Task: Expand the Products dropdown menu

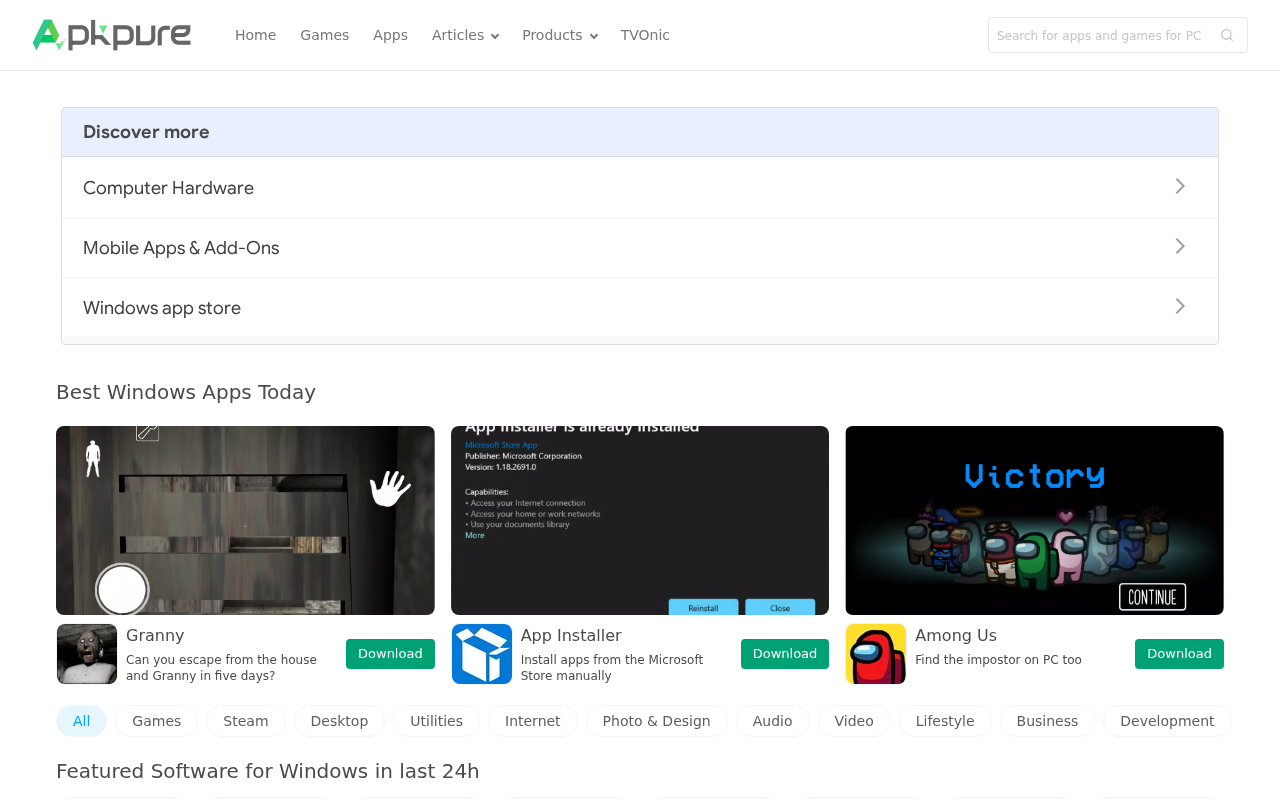Action: [x=560, y=35]
